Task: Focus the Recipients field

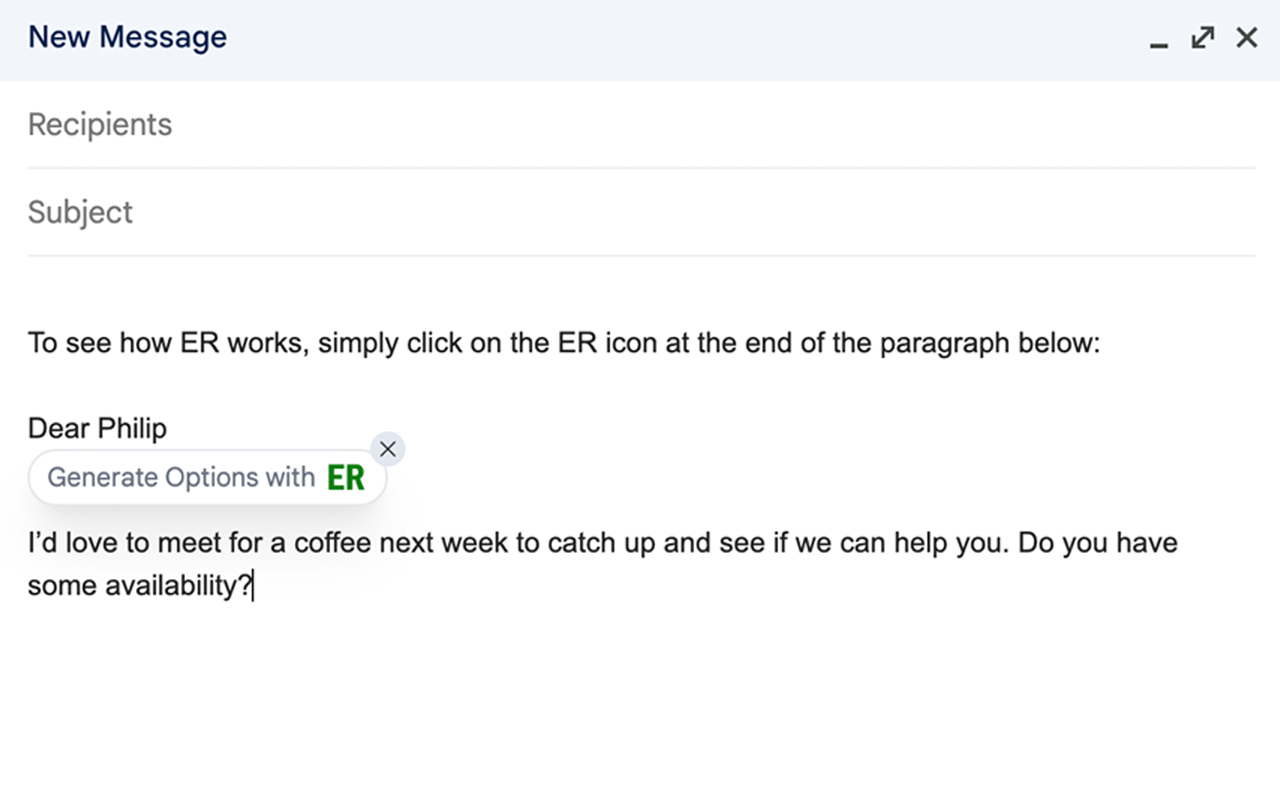Action: [641, 125]
